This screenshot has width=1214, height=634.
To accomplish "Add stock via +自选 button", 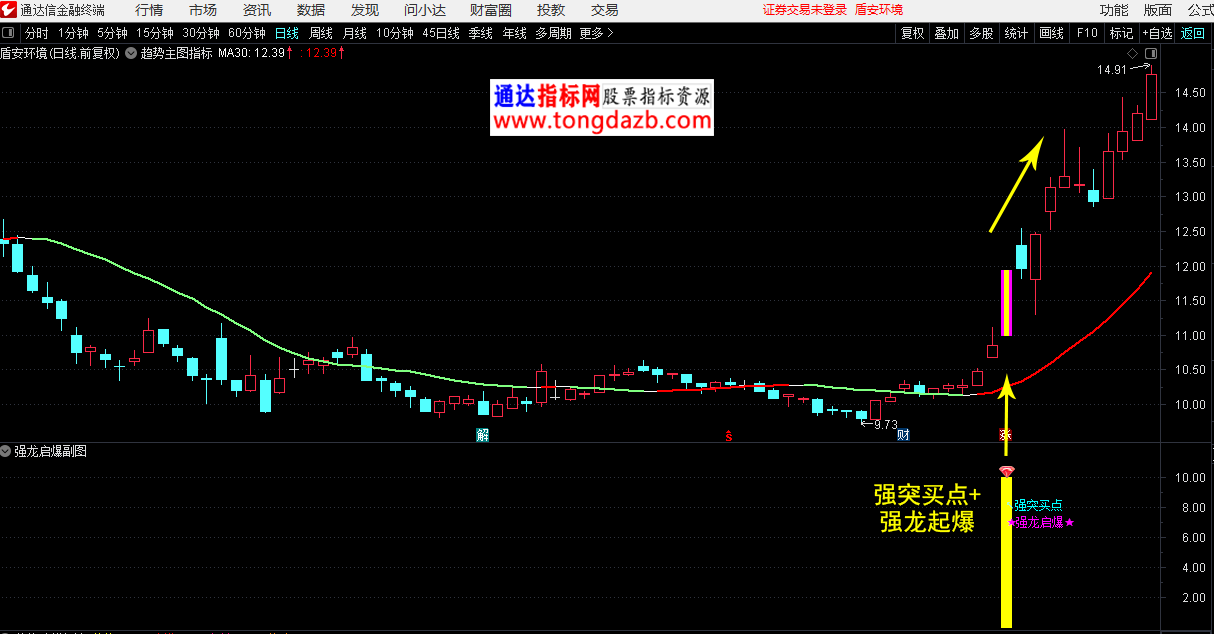I will pyautogui.click(x=1157, y=33).
